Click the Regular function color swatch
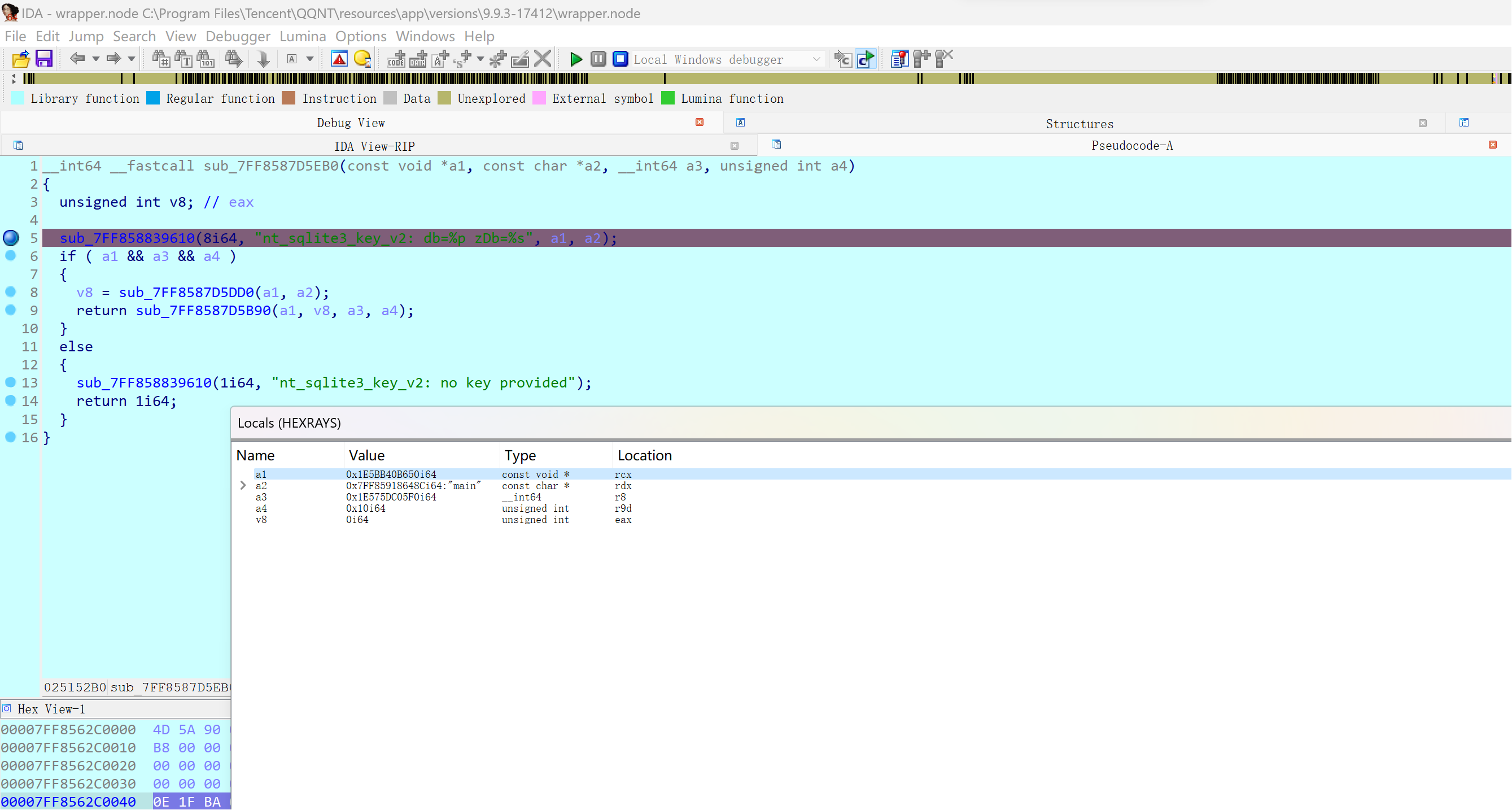The height and width of the screenshot is (810, 1512). tap(153, 98)
